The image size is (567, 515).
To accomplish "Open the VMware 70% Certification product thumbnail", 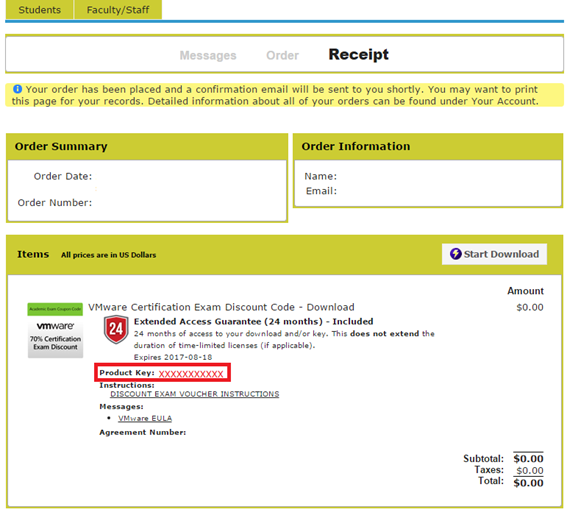I will (55, 337).
